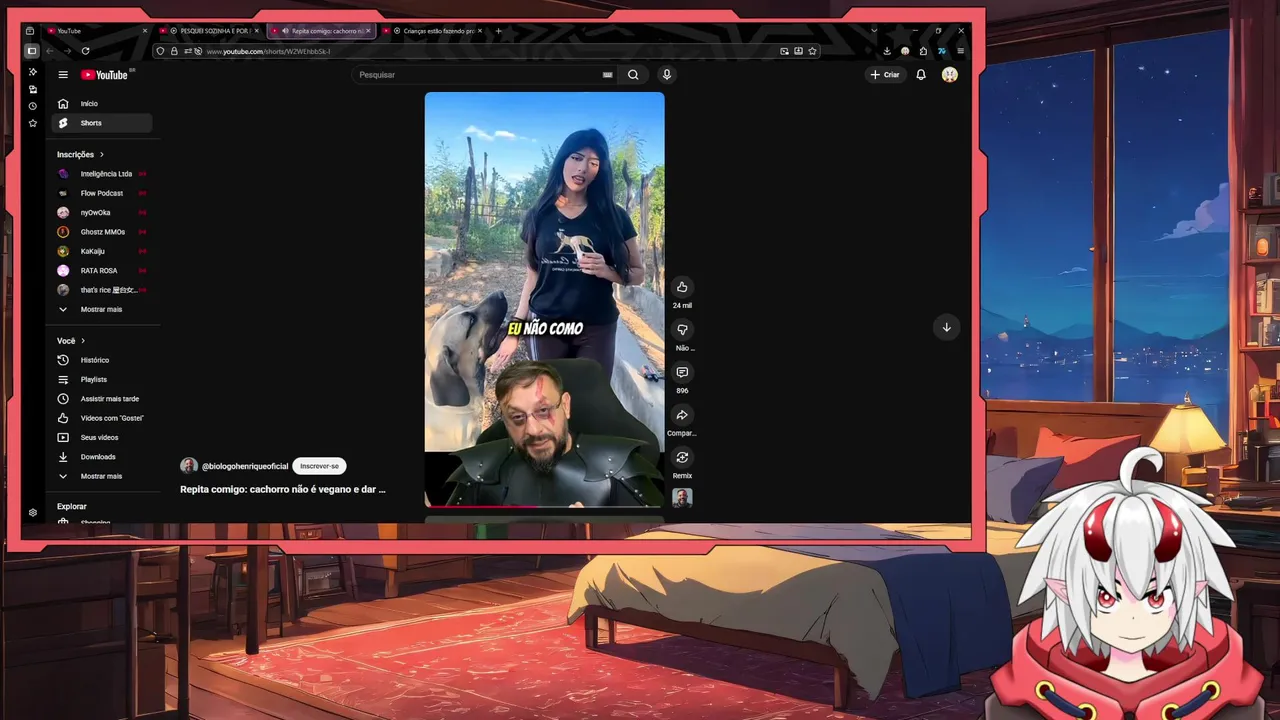
Task: Click the magnifier search button
Action: (x=633, y=75)
